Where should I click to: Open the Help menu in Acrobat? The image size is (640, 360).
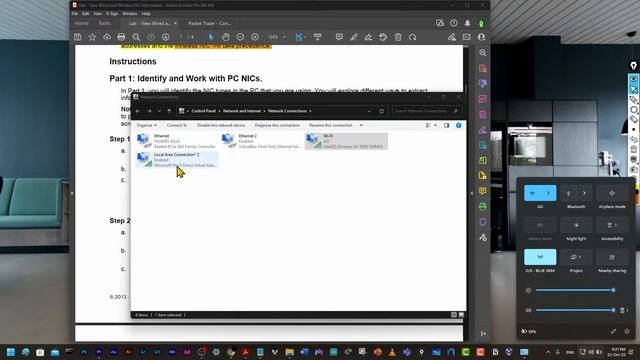tap(146, 13)
